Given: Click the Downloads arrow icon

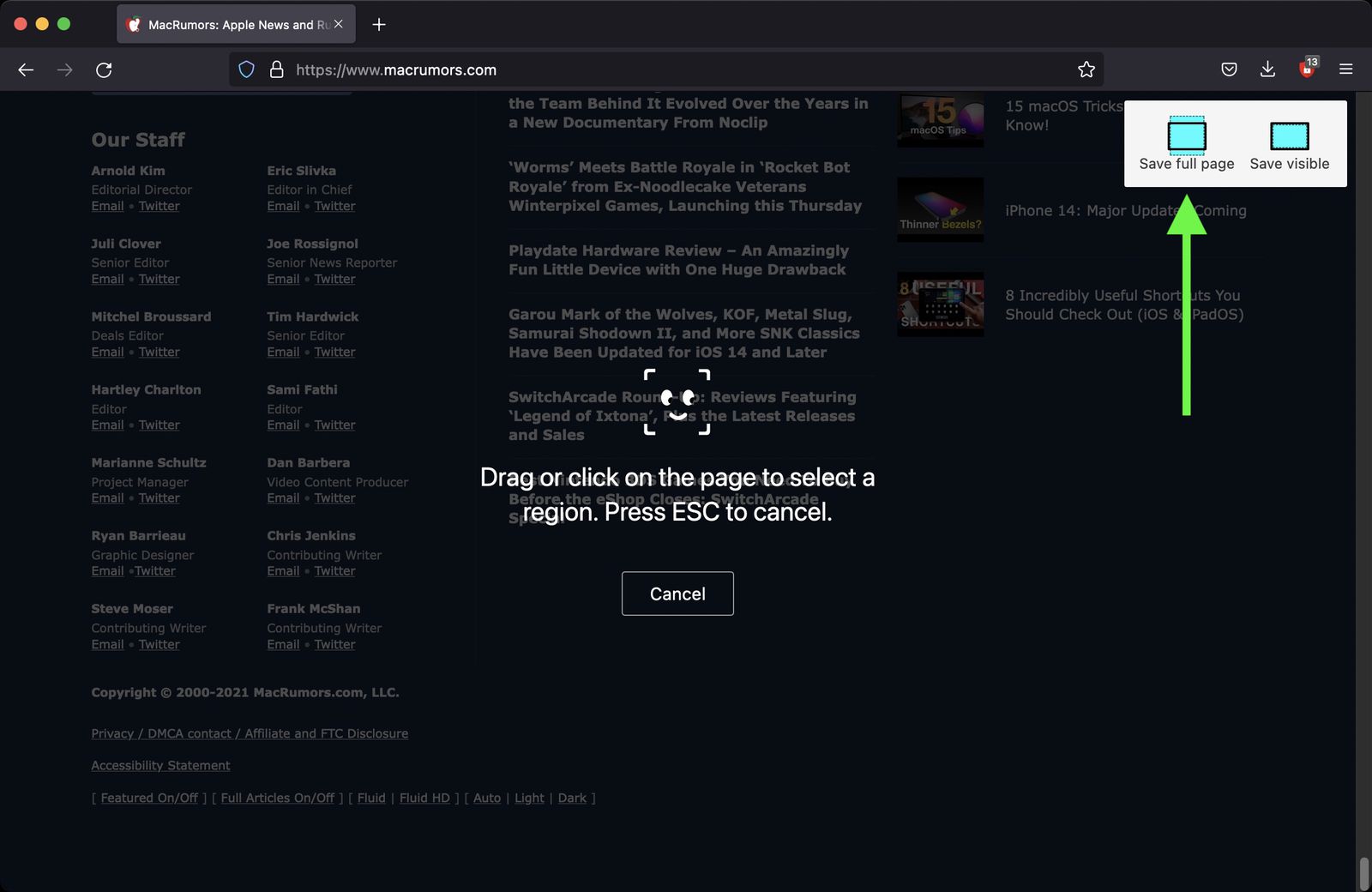Looking at the screenshot, I should (1267, 69).
